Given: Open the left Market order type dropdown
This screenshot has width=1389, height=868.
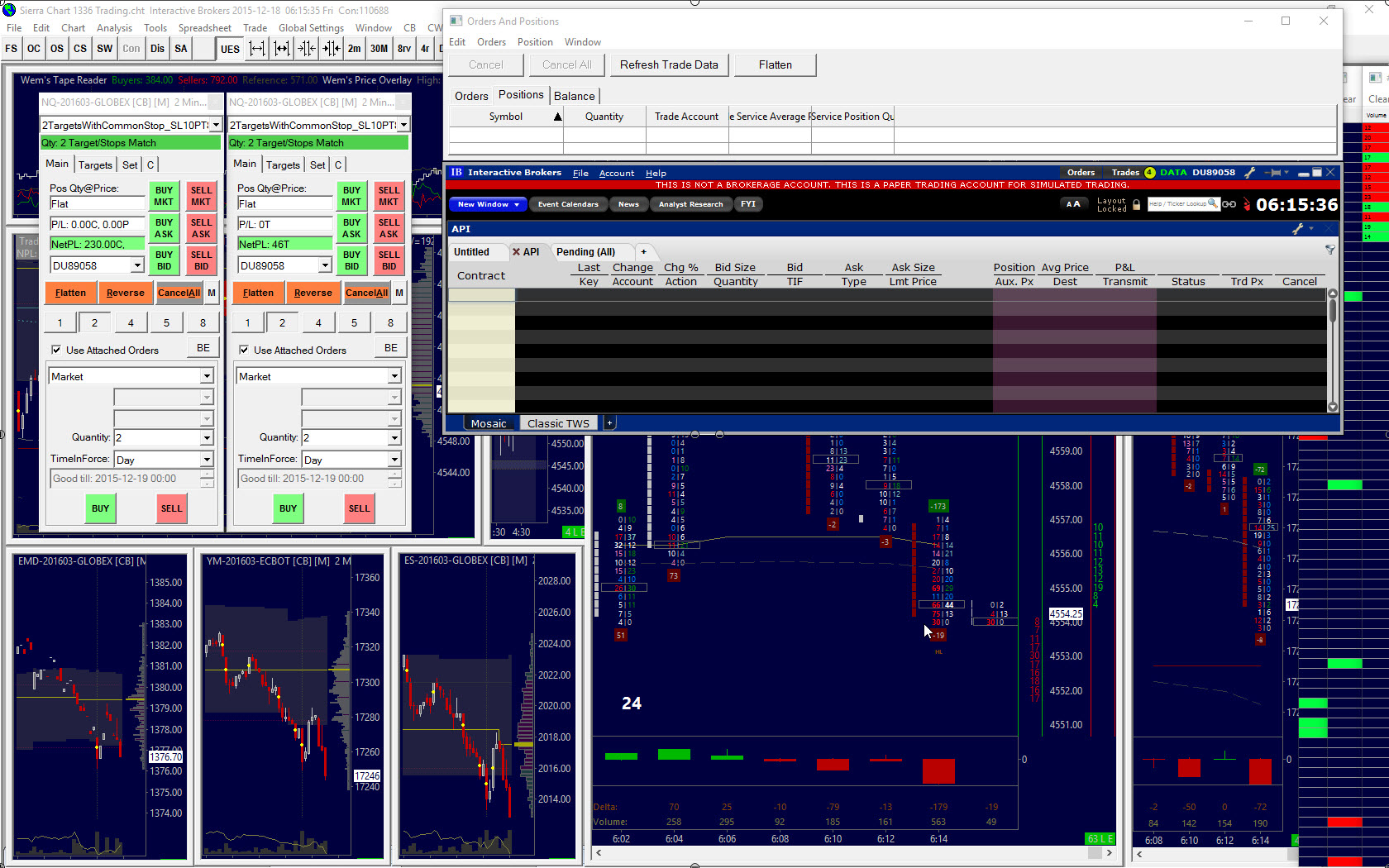Looking at the screenshot, I should [x=207, y=376].
